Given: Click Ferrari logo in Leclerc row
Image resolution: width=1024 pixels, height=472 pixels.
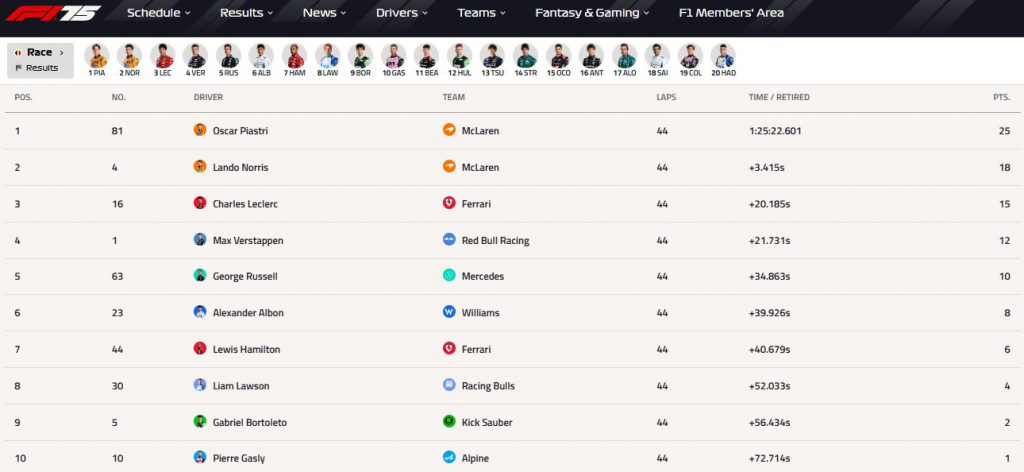Looking at the screenshot, I should coord(449,203).
